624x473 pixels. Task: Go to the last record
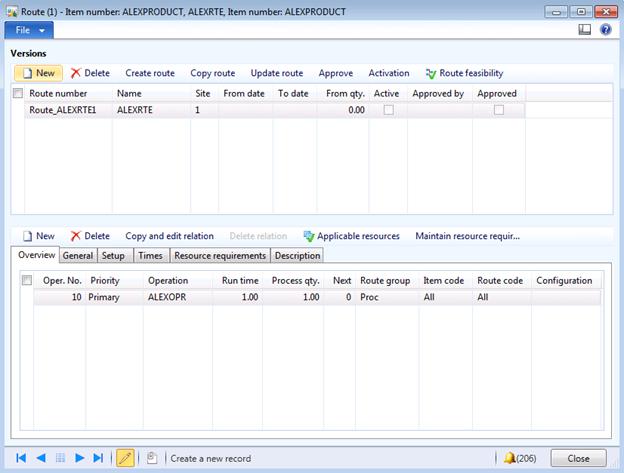(x=98, y=458)
